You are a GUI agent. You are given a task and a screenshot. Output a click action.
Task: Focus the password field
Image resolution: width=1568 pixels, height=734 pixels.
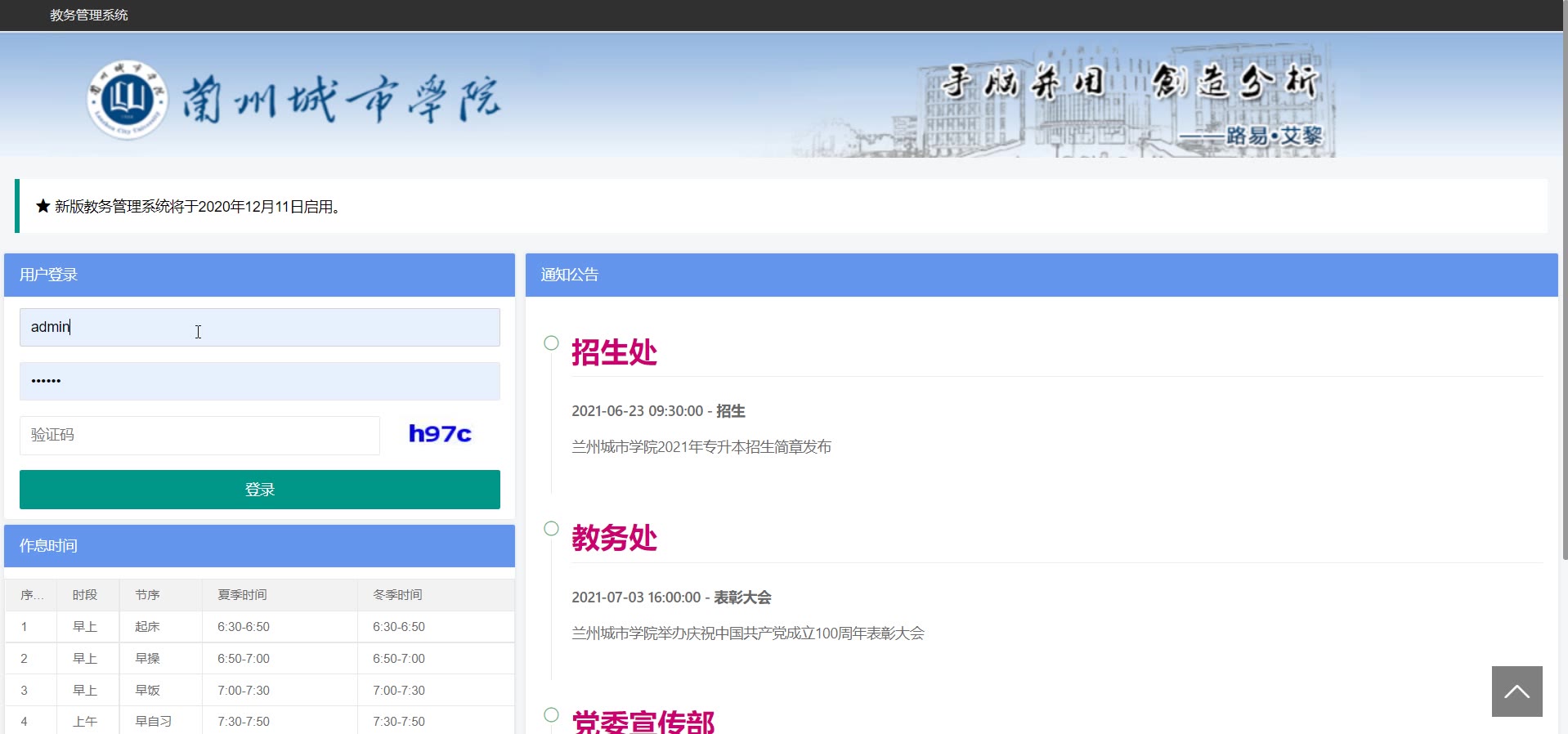[260, 381]
